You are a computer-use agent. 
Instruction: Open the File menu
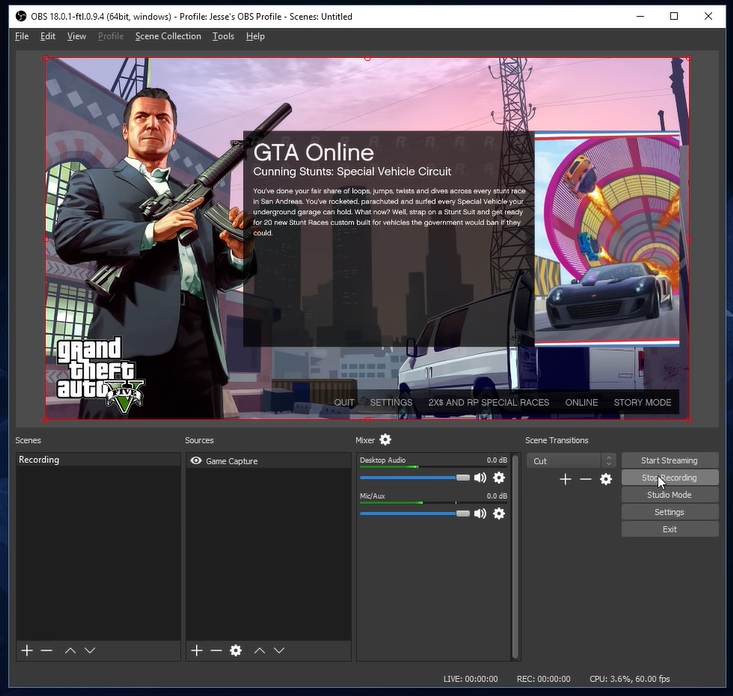coord(22,36)
